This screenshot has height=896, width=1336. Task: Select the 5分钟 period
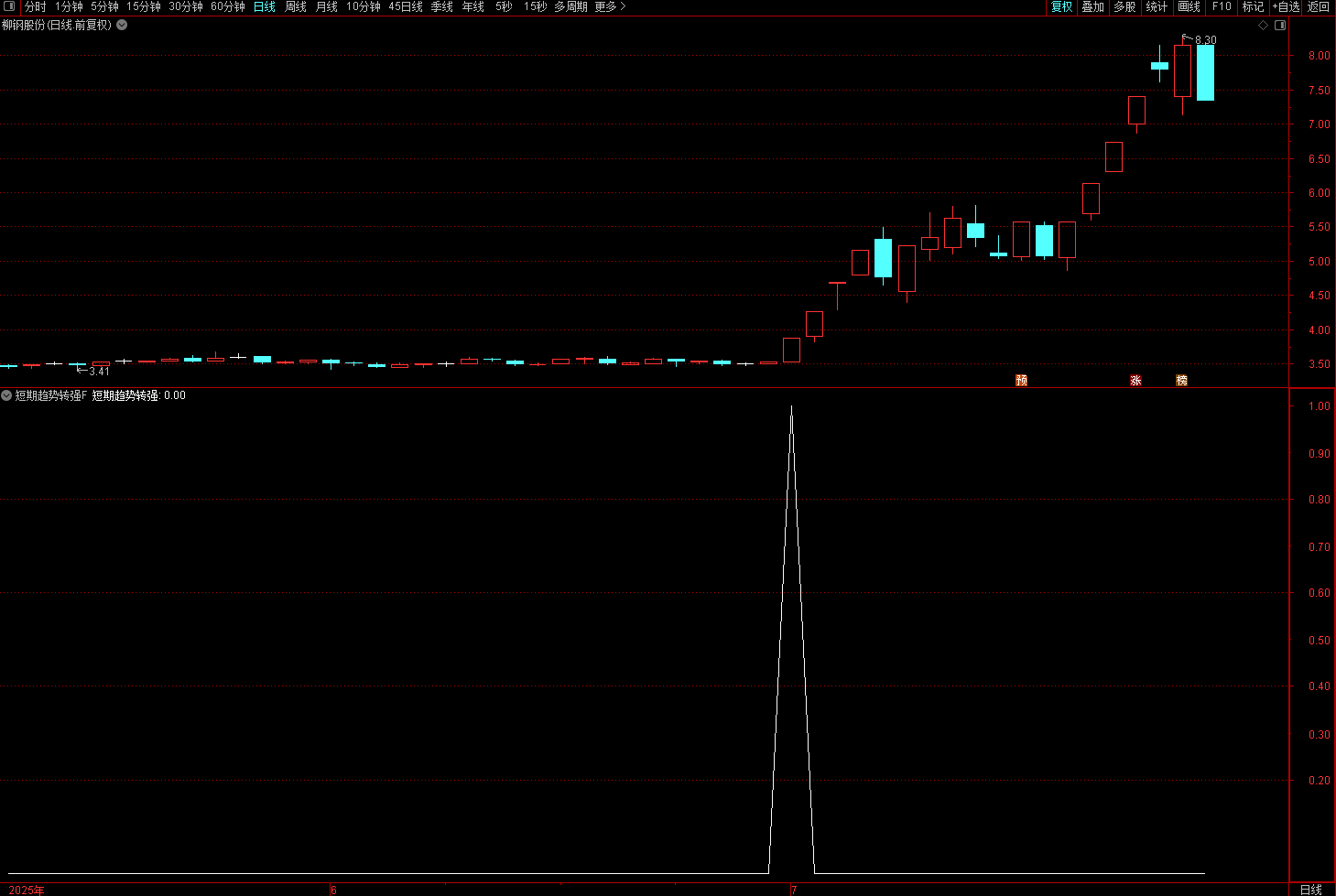(x=104, y=6)
